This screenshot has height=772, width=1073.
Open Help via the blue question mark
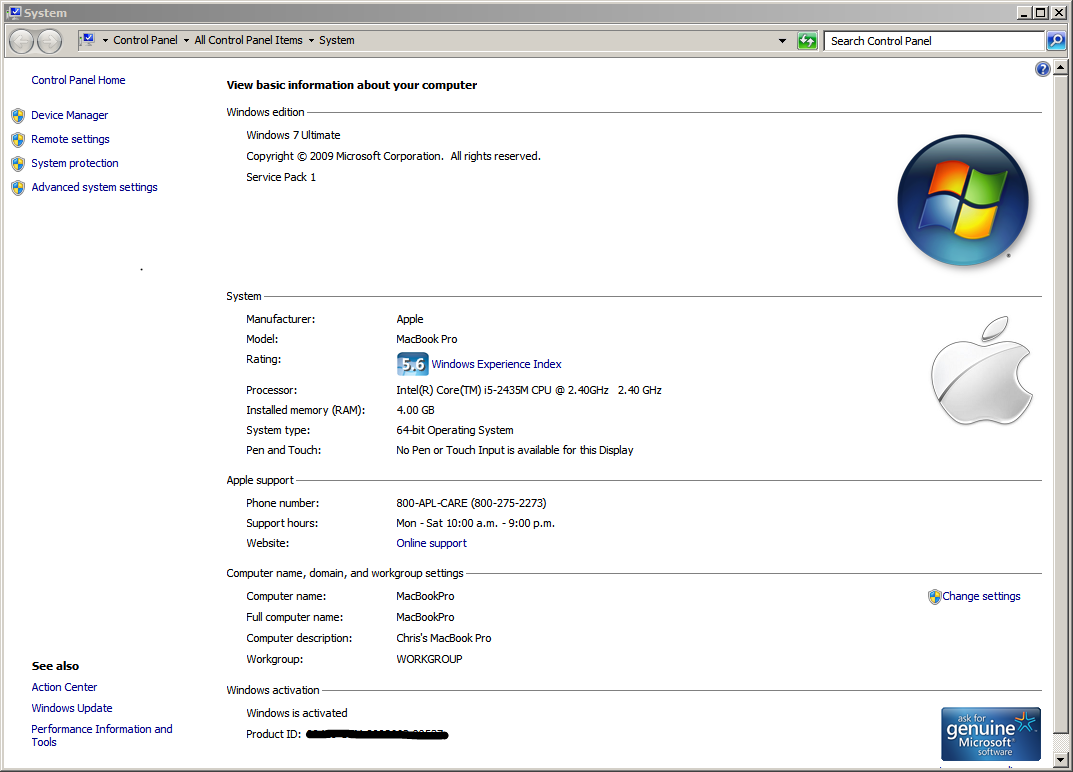pyautogui.click(x=1042, y=68)
